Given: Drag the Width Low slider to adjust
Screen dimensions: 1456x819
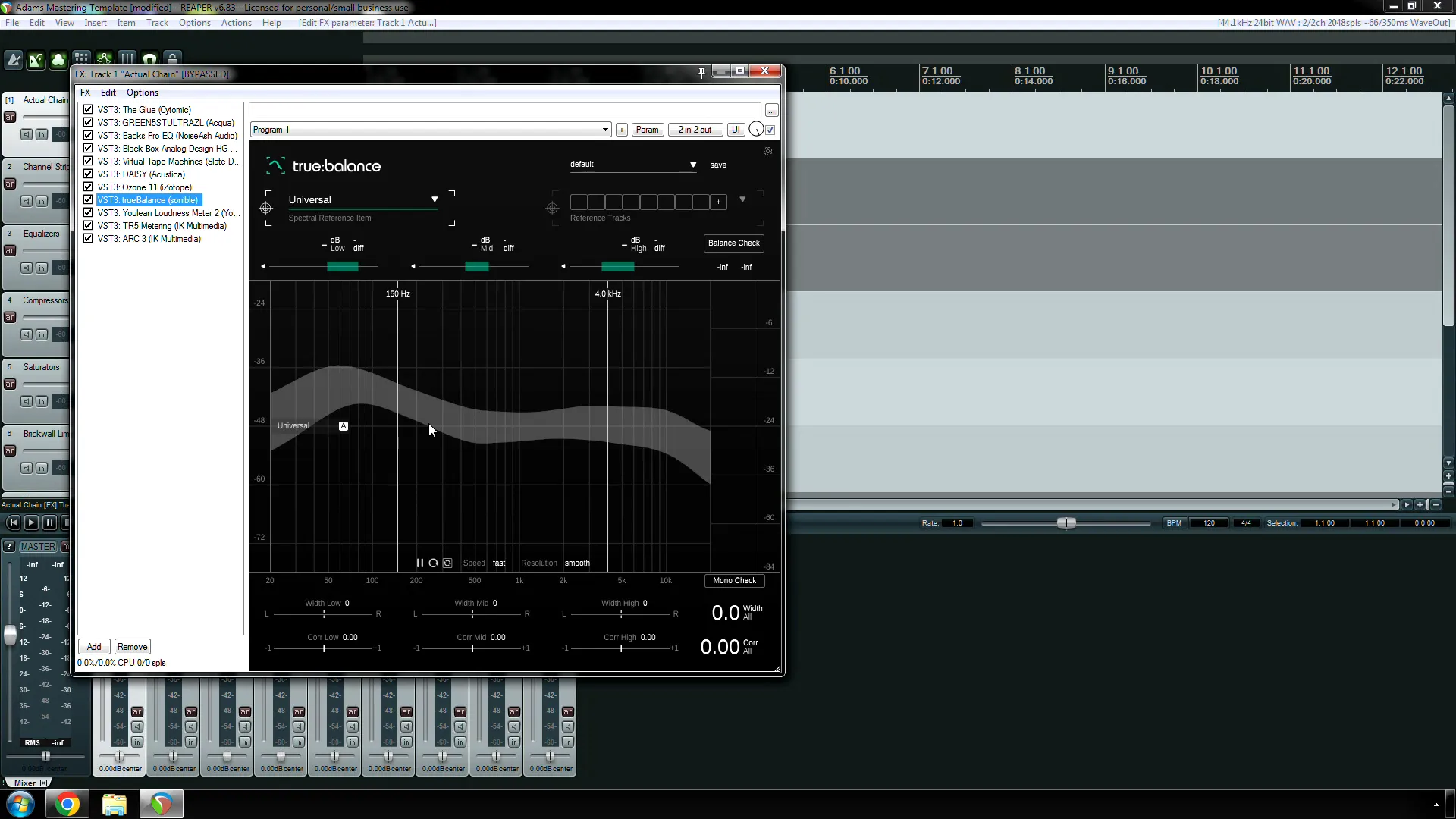Looking at the screenshot, I should (324, 614).
